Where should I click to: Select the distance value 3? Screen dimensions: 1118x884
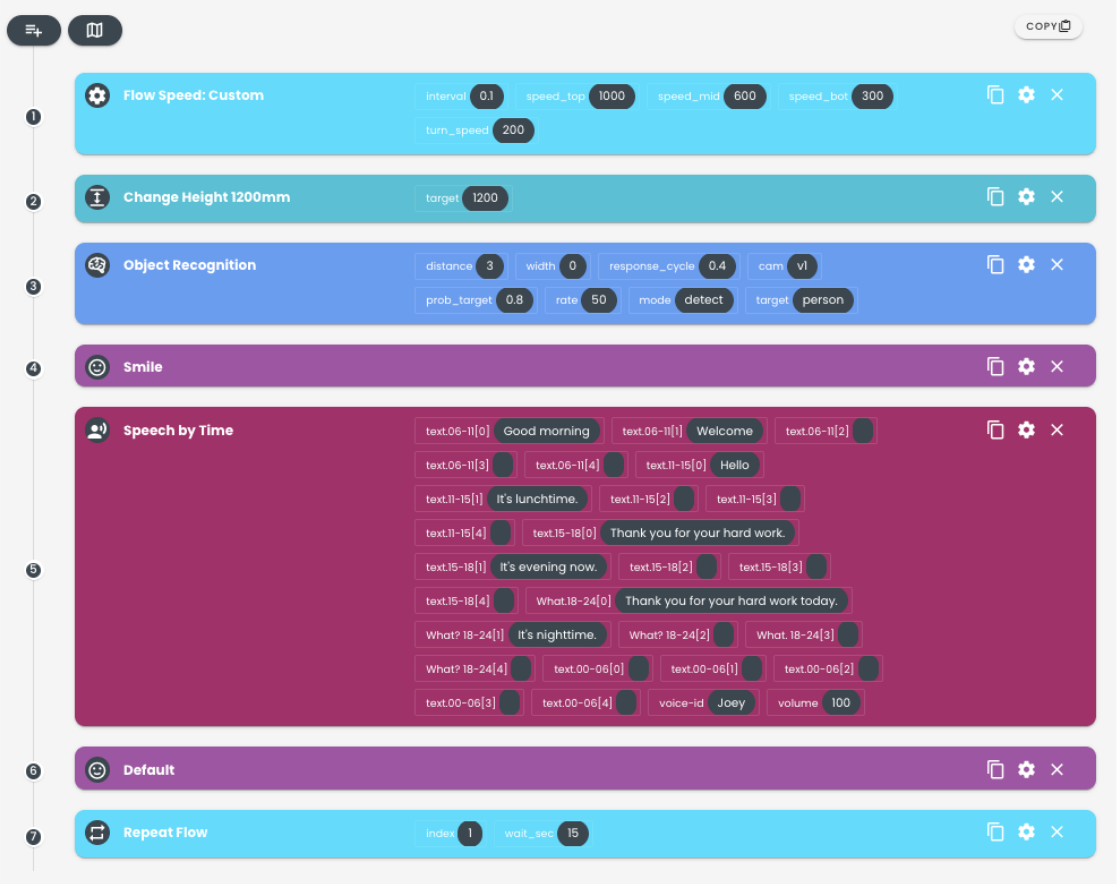click(x=490, y=266)
